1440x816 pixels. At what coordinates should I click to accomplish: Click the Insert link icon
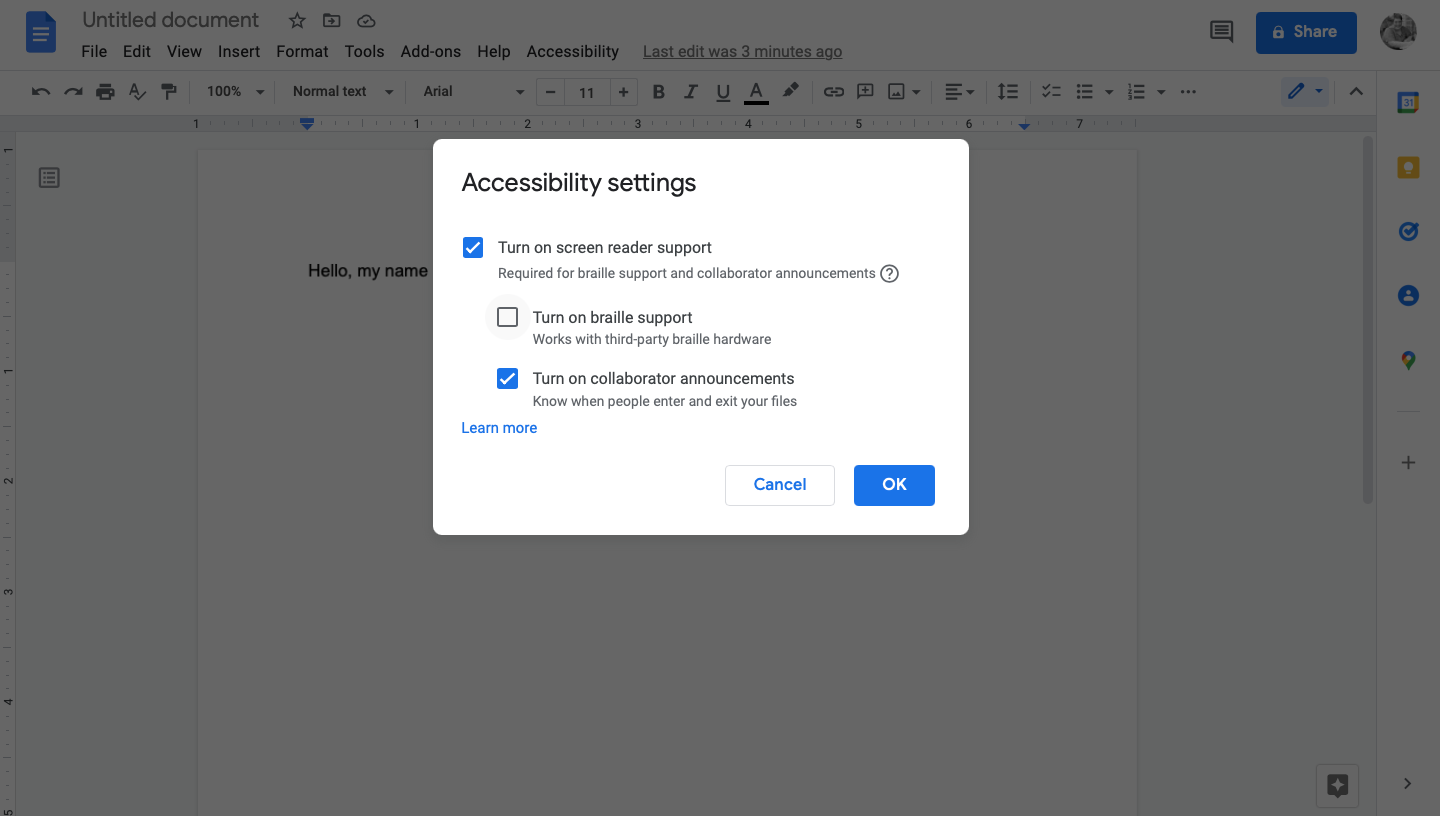(x=833, y=92)
